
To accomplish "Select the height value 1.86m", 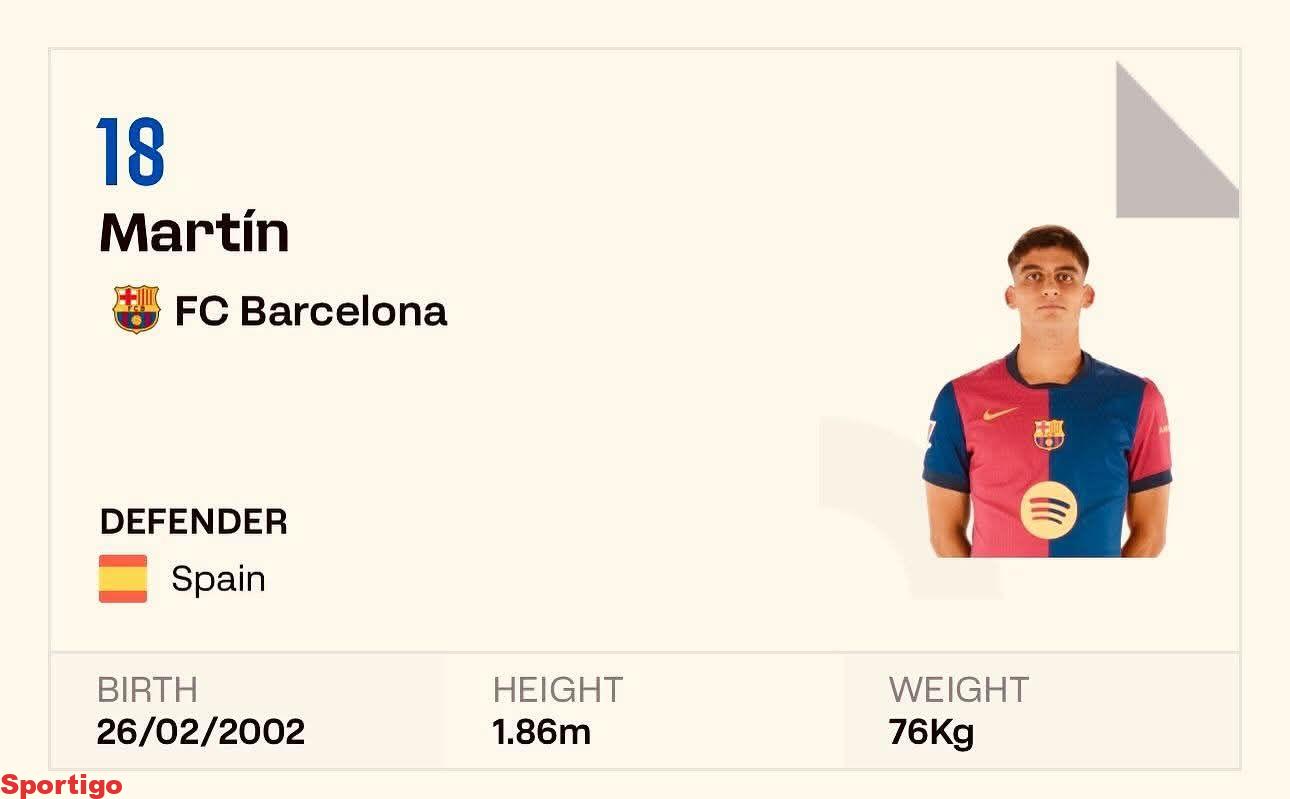I will (x=542, y=732).
